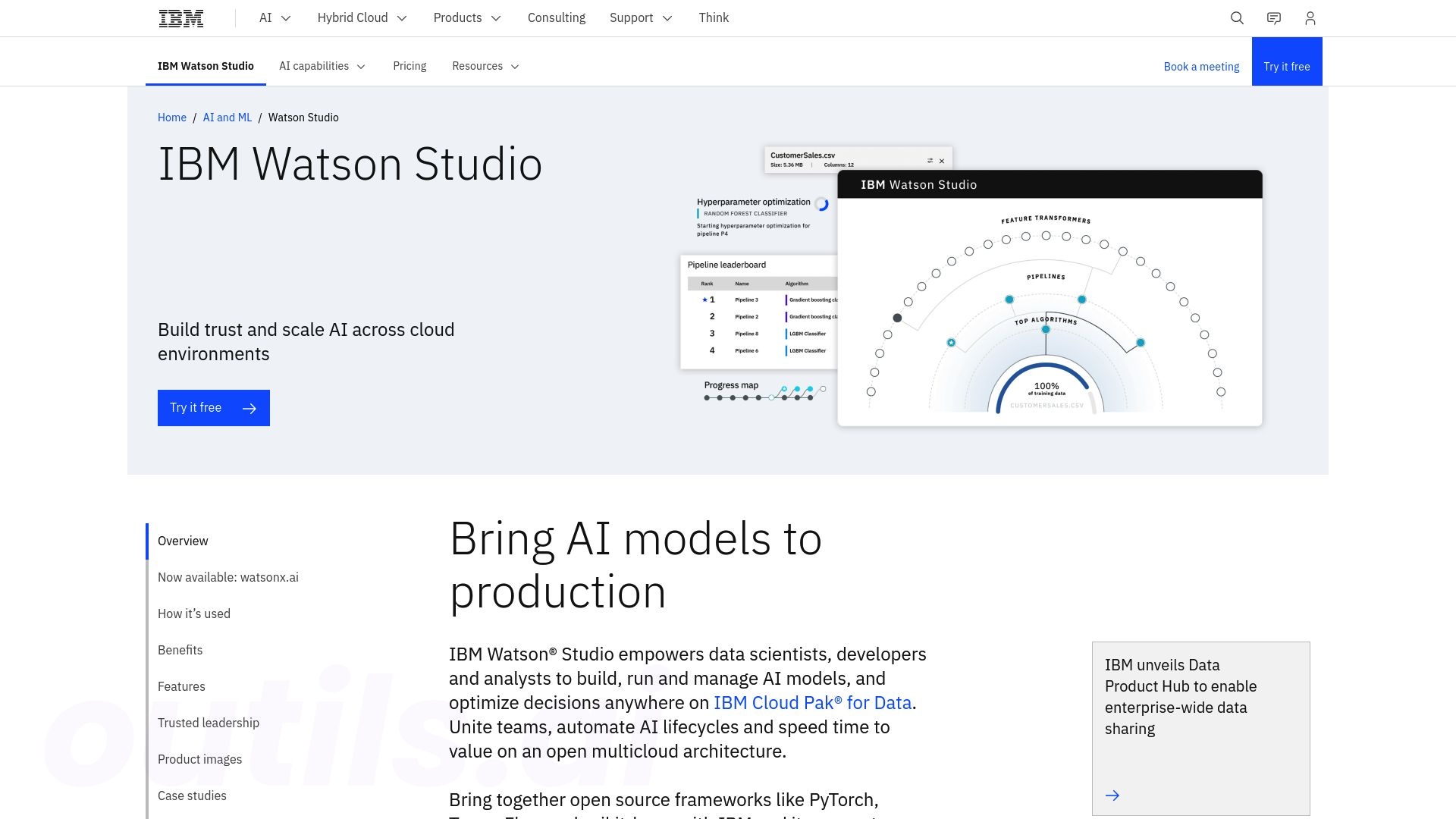Open the Hybrid Cloud dropdown
Screen dimensions: 1456x819
click(x=361, y=18)
